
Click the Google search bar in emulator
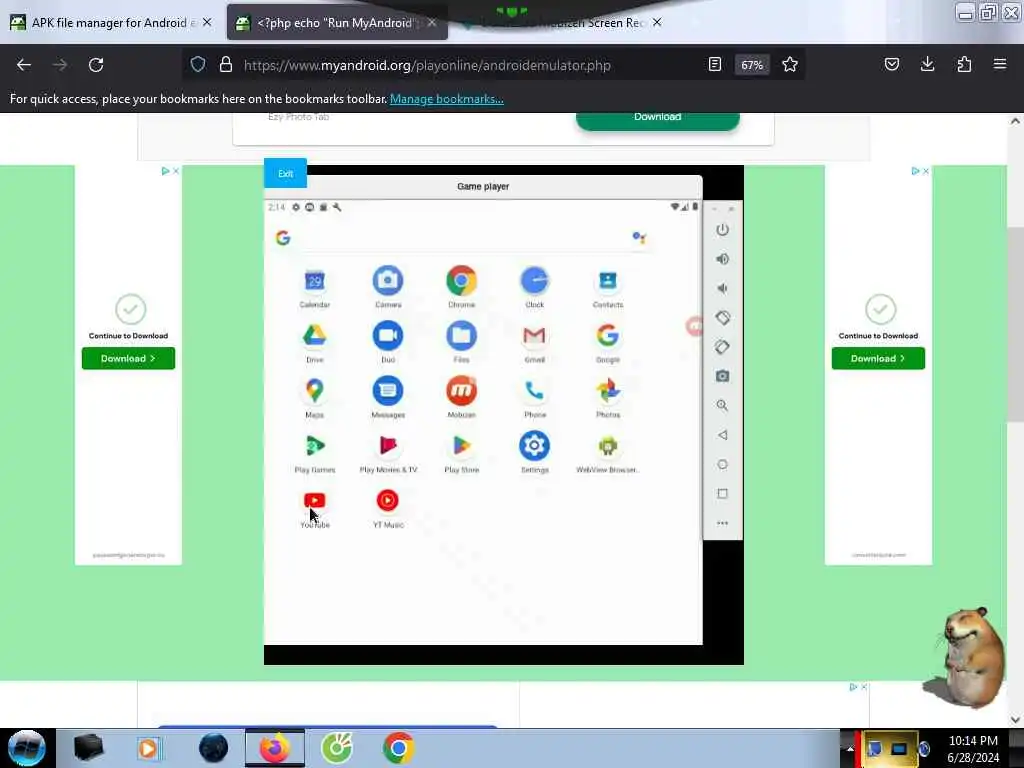[x=461, y=238]
